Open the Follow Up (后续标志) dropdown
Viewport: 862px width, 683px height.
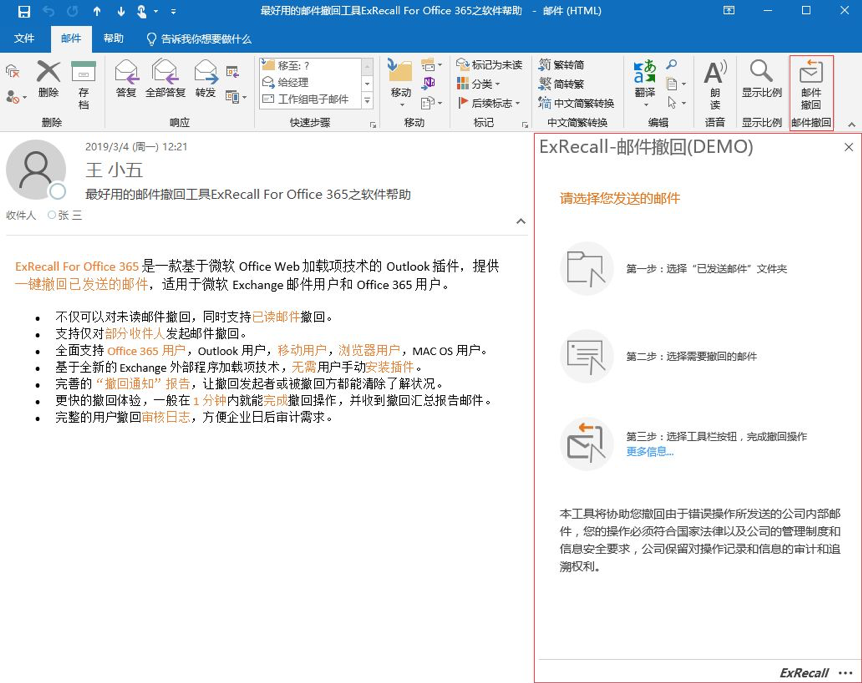[488, 103]
